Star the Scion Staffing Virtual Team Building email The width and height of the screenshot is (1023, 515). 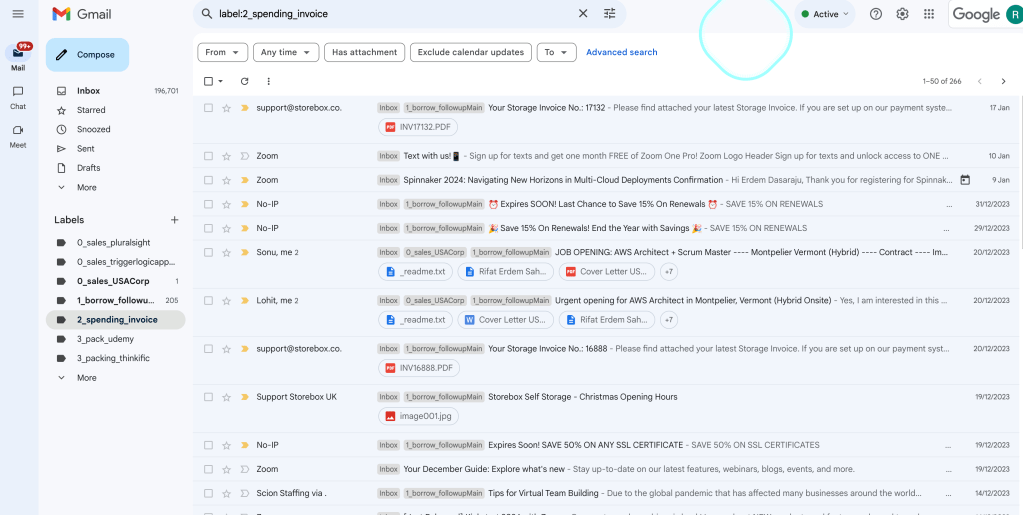pyautogui.click(x=226, y=493)
